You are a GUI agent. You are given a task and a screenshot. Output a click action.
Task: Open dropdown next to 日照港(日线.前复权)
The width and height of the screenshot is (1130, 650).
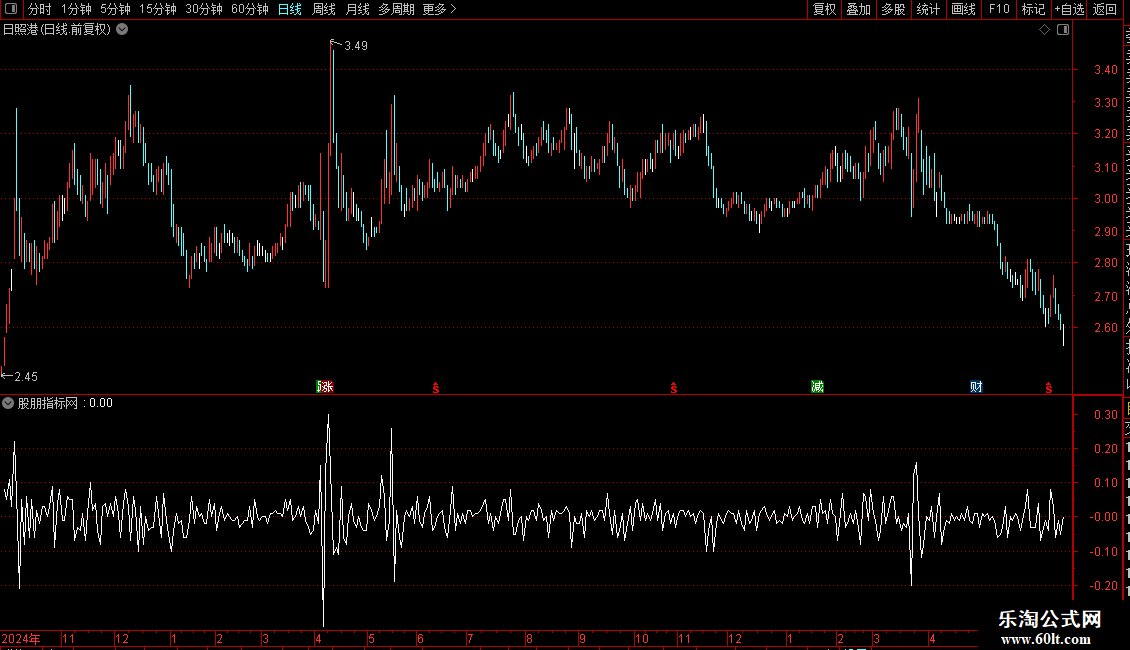click(x=123, y=30)
